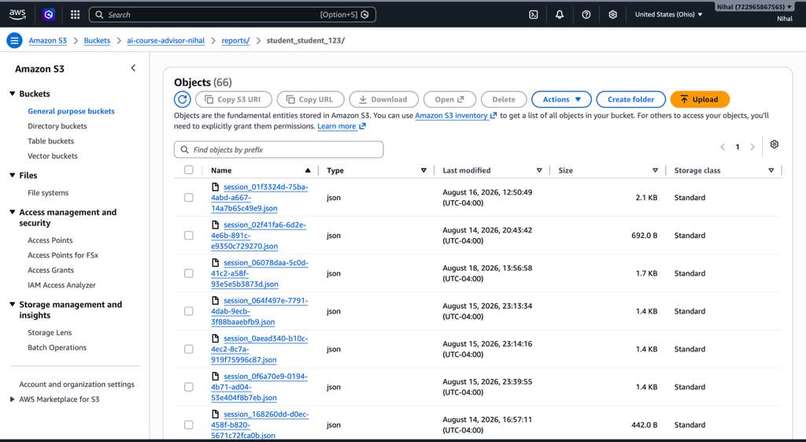806x442 pixels.
Task: Check the session_01f3324d row checkbox
Action: [189, 197]
